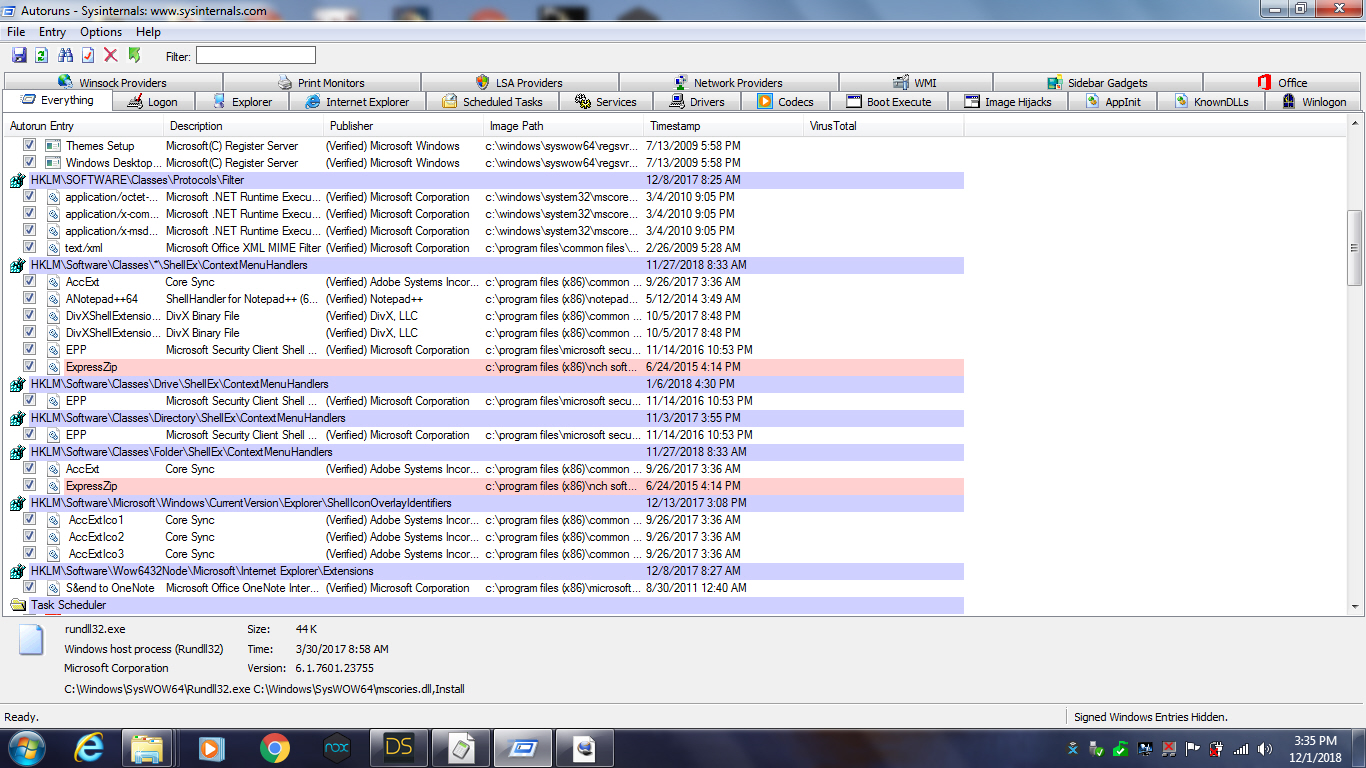Uncheck the Windows Desktop entry checkbox

[x=30, y=163]
